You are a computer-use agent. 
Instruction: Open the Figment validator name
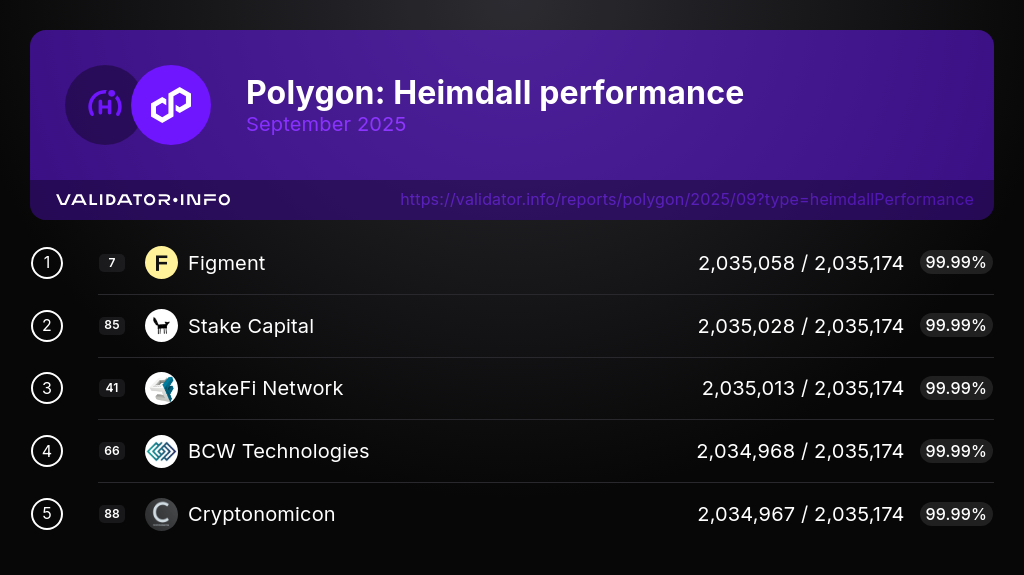coord(226,263)
